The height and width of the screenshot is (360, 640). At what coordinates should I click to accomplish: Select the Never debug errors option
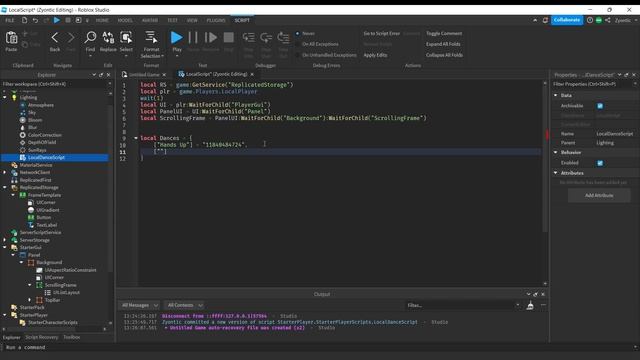pyautogui.click(x=298, y=33)
